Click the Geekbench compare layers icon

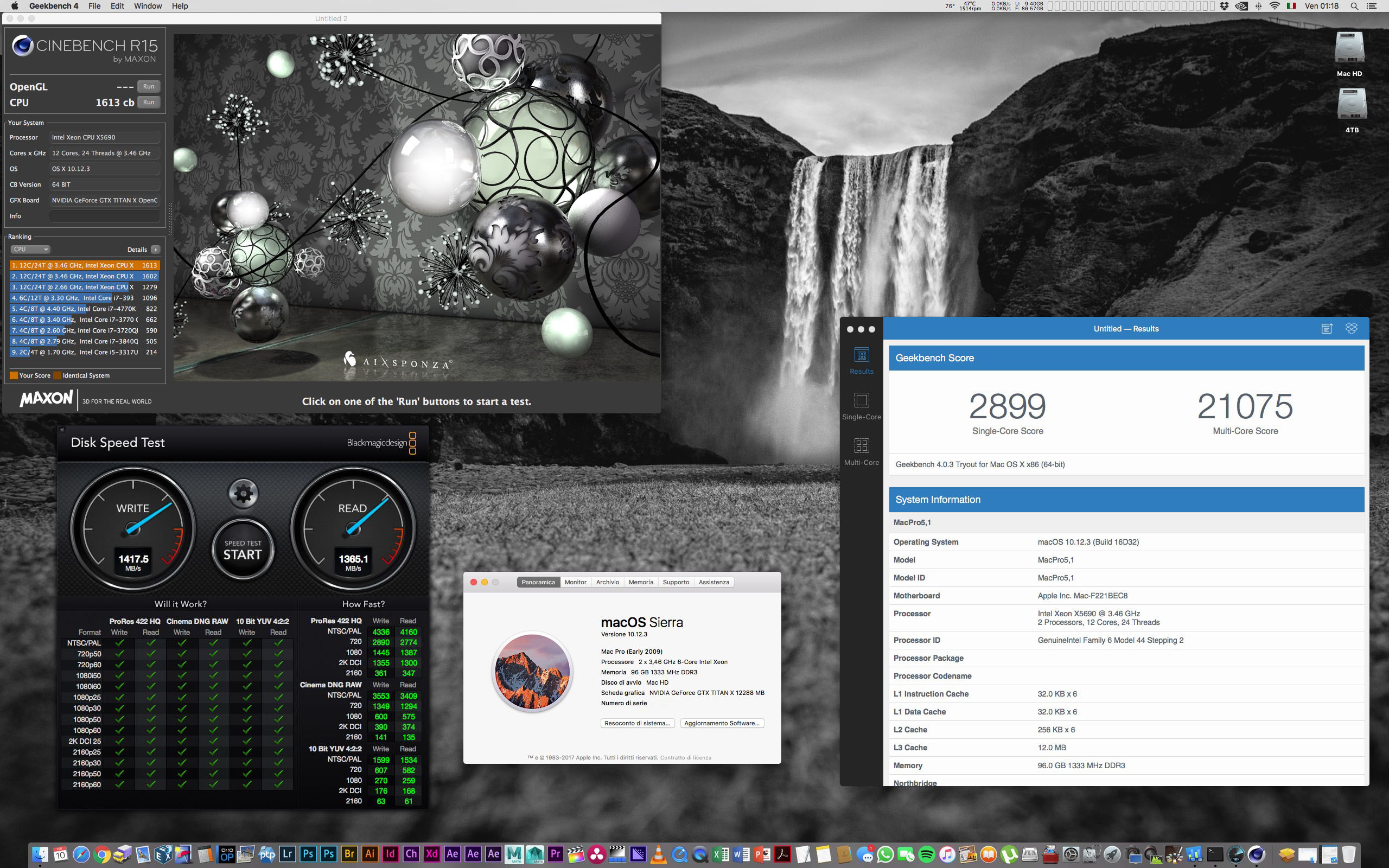(1351, 328)
